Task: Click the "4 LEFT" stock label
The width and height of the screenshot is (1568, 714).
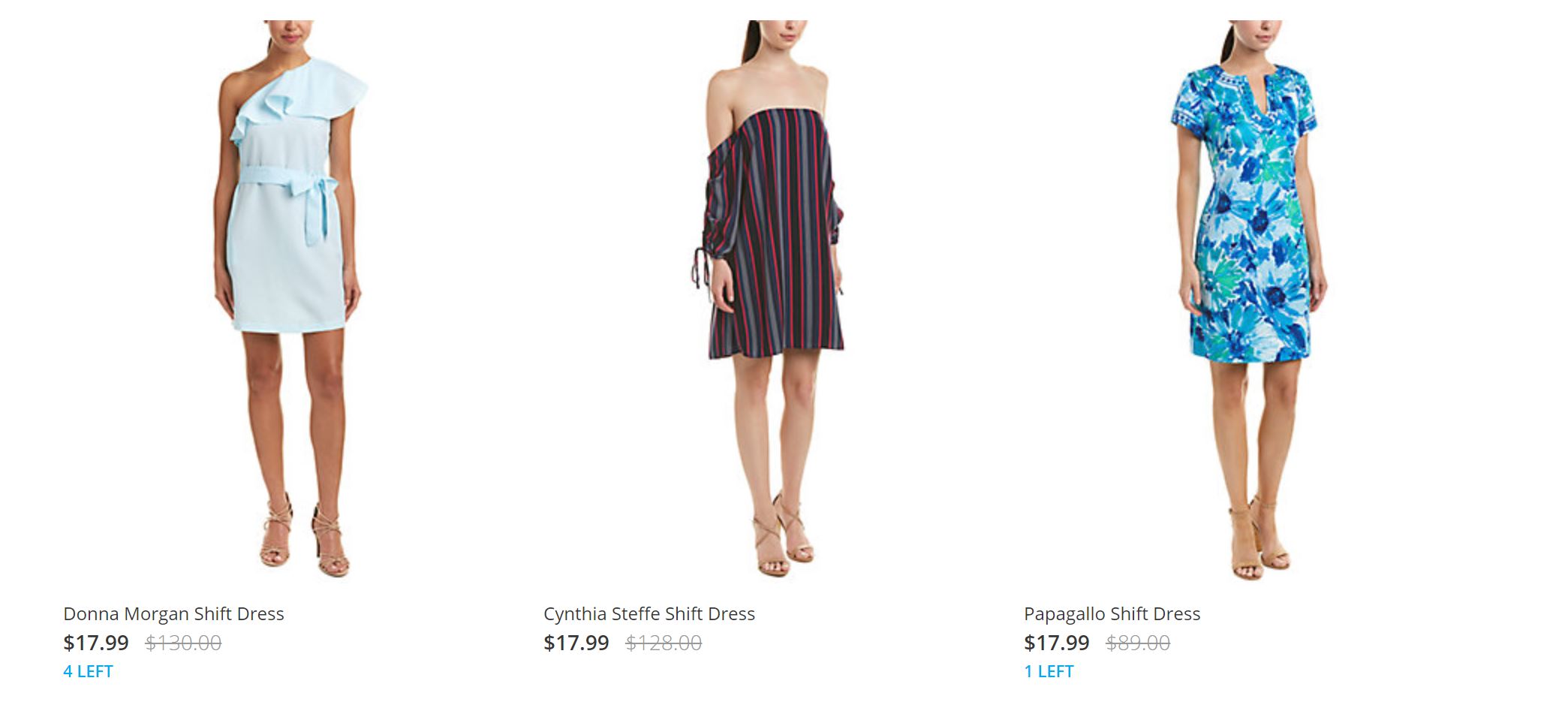Action: point(88,671)
